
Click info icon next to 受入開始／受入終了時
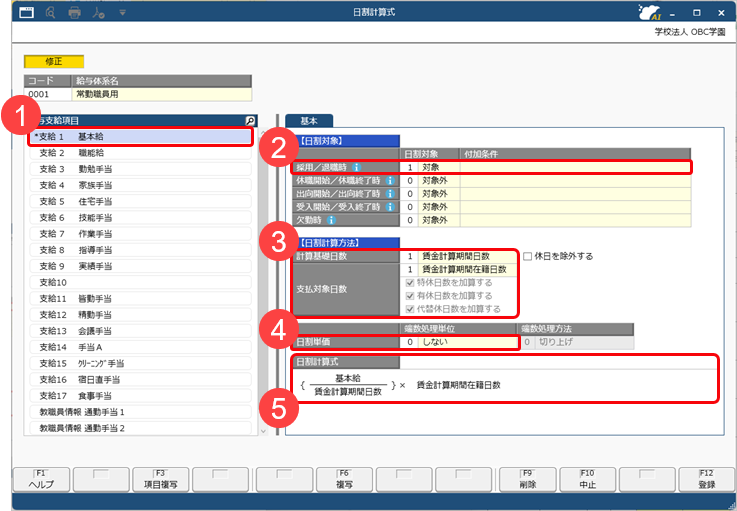tap(390, 207)
